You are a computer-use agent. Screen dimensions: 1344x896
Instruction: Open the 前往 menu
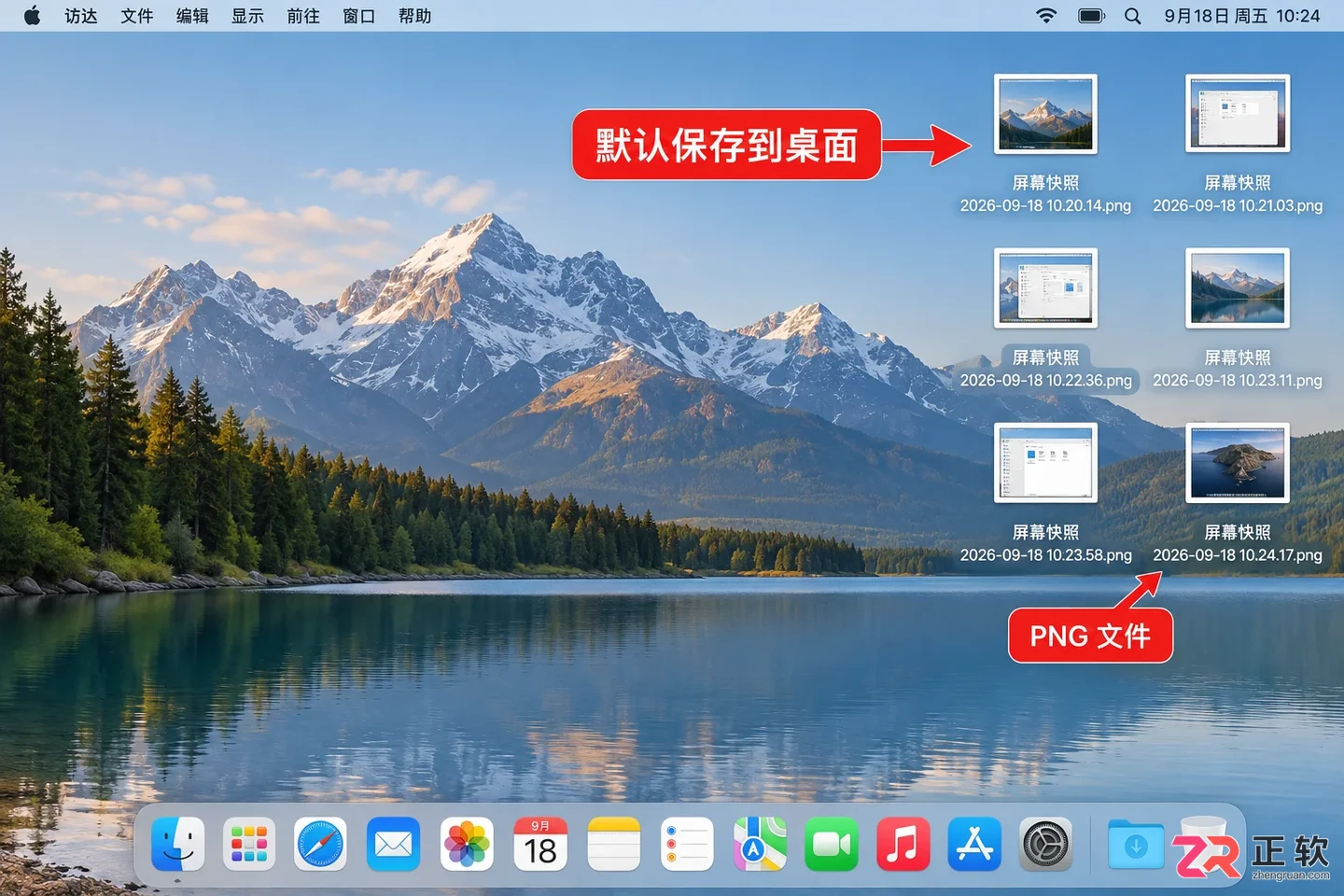(303, 16)
